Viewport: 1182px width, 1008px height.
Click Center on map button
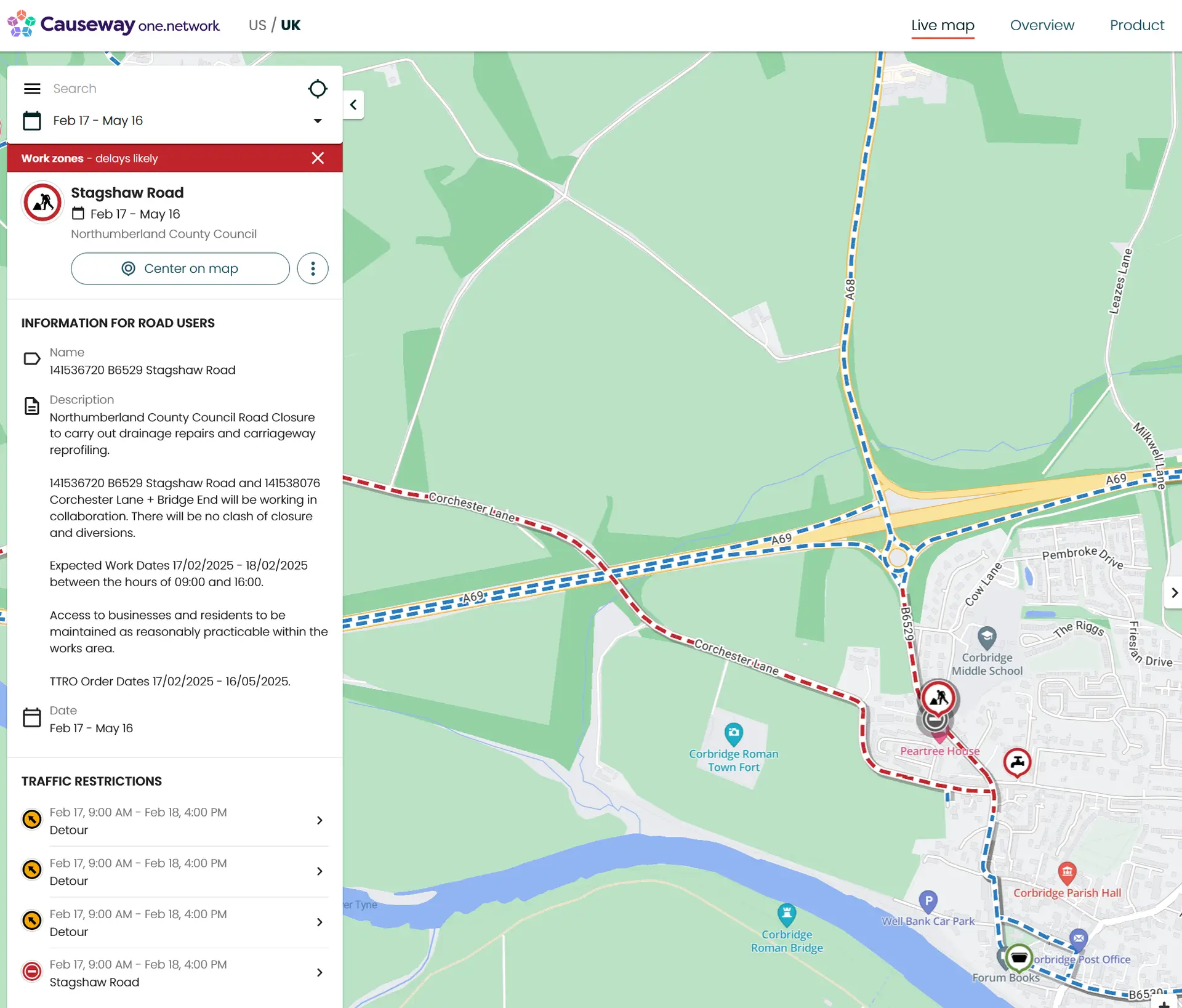pyautogui.click(x=180, y=268)
